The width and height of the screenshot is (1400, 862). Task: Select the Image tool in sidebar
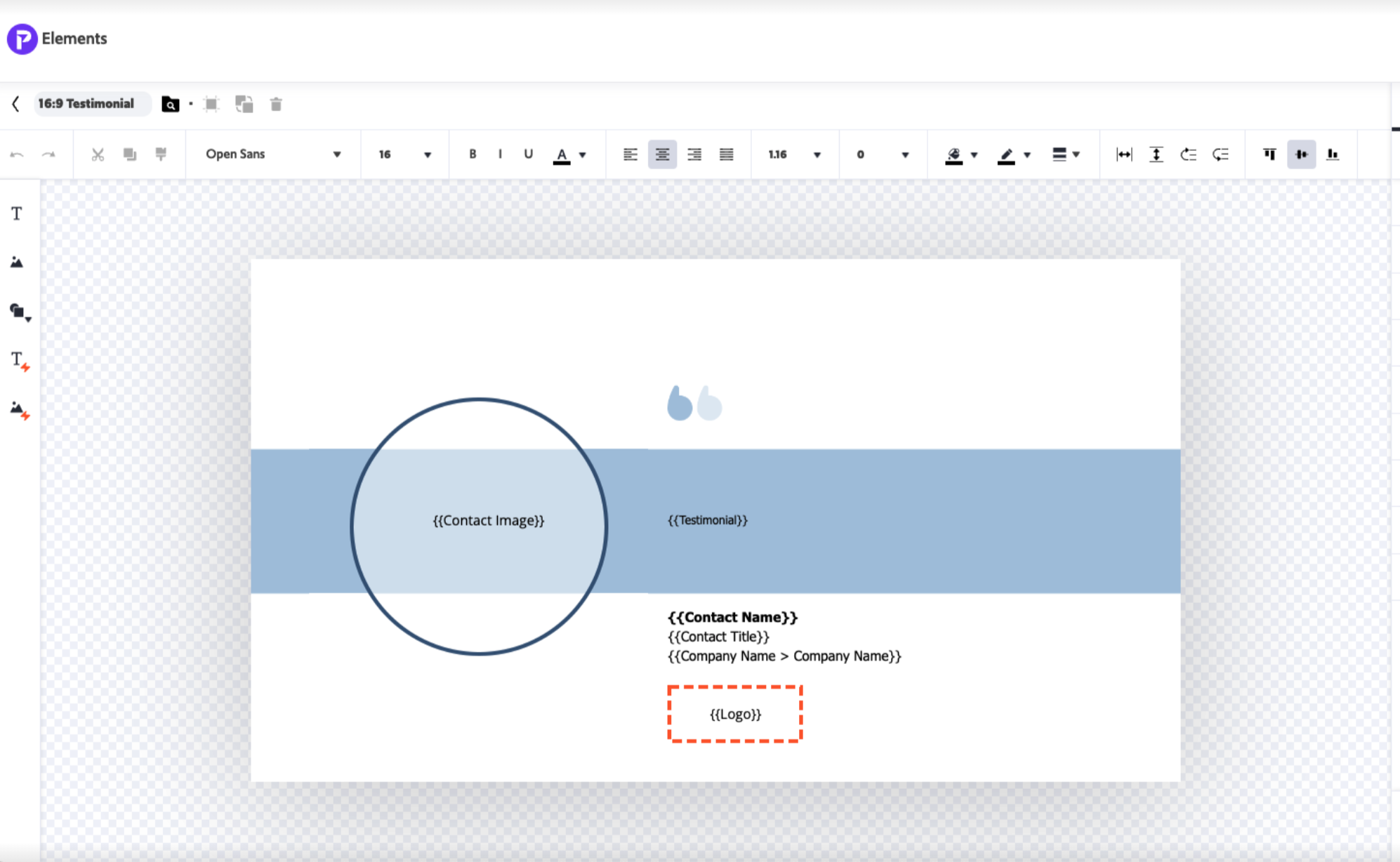(x=17, y=263)
